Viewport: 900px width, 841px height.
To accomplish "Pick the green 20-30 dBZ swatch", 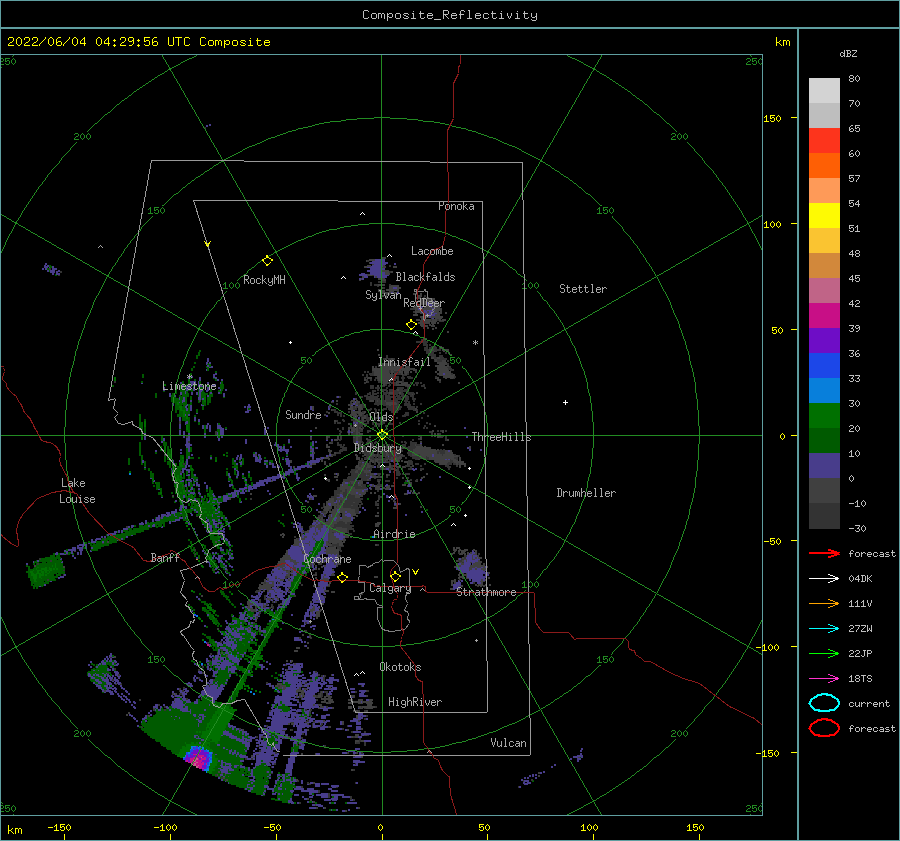I will 824,415.
